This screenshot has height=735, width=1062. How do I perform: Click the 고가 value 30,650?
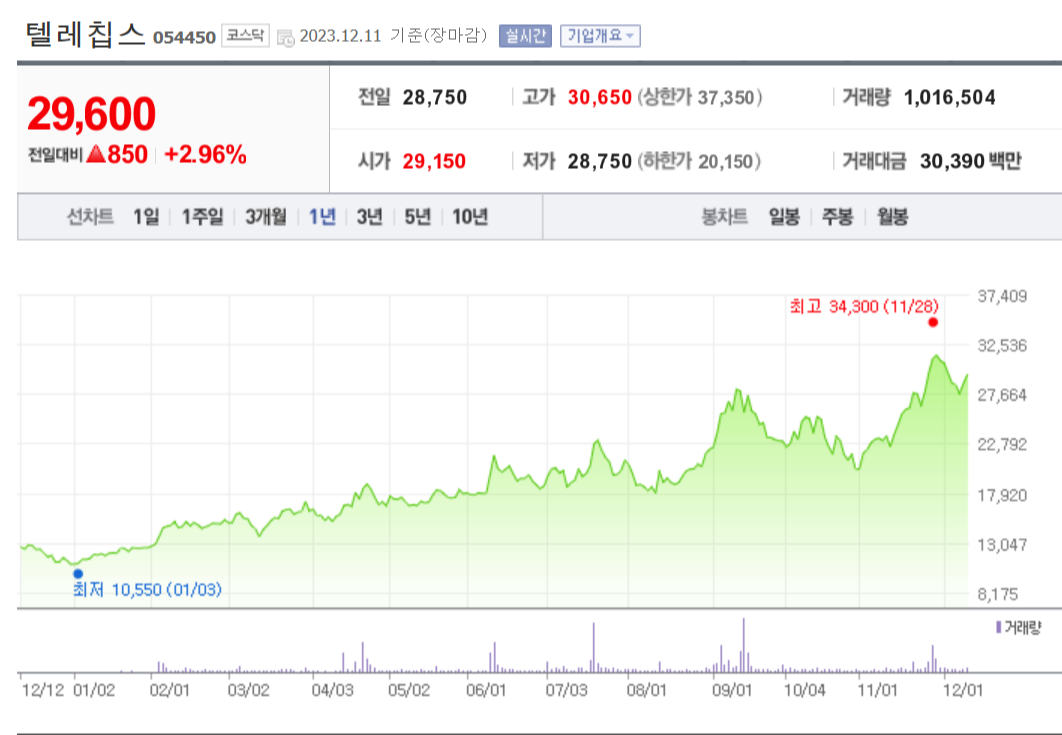599,98
